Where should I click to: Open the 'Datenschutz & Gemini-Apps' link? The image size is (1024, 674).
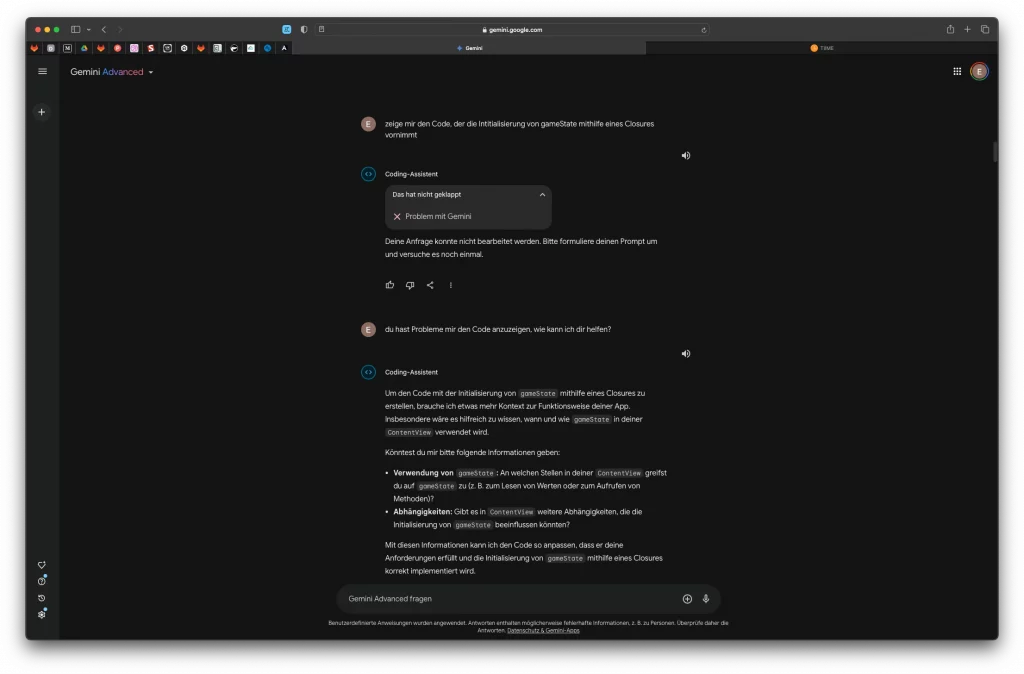click(x=543, y=631)
